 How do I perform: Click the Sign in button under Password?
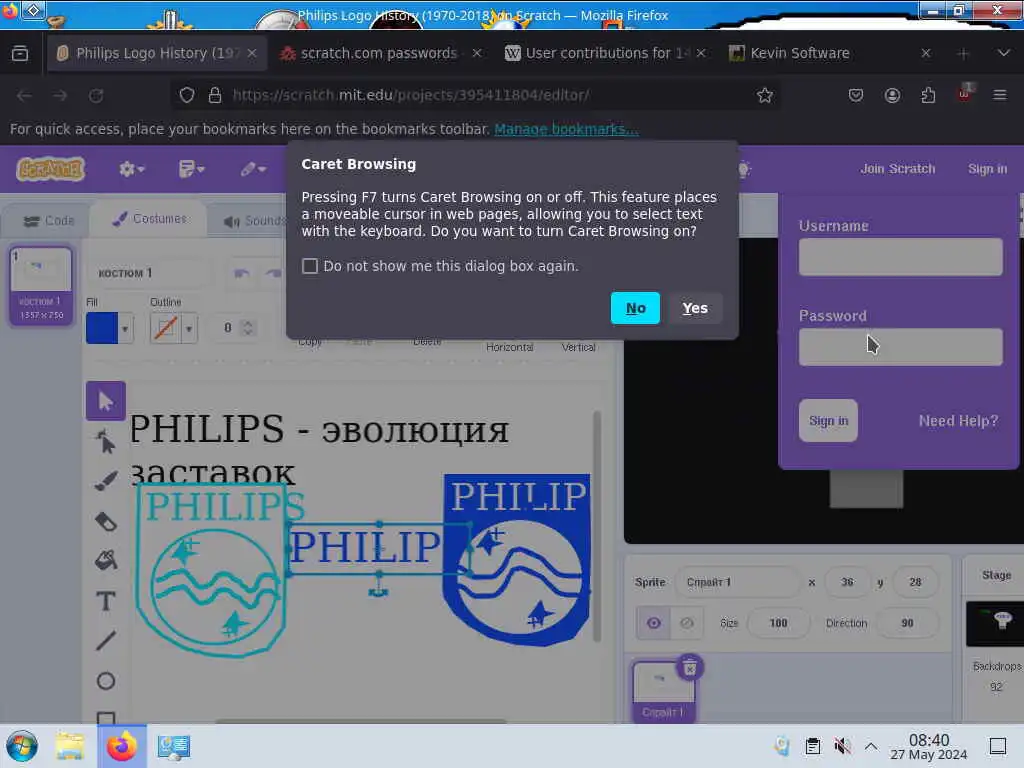point(828,421)
